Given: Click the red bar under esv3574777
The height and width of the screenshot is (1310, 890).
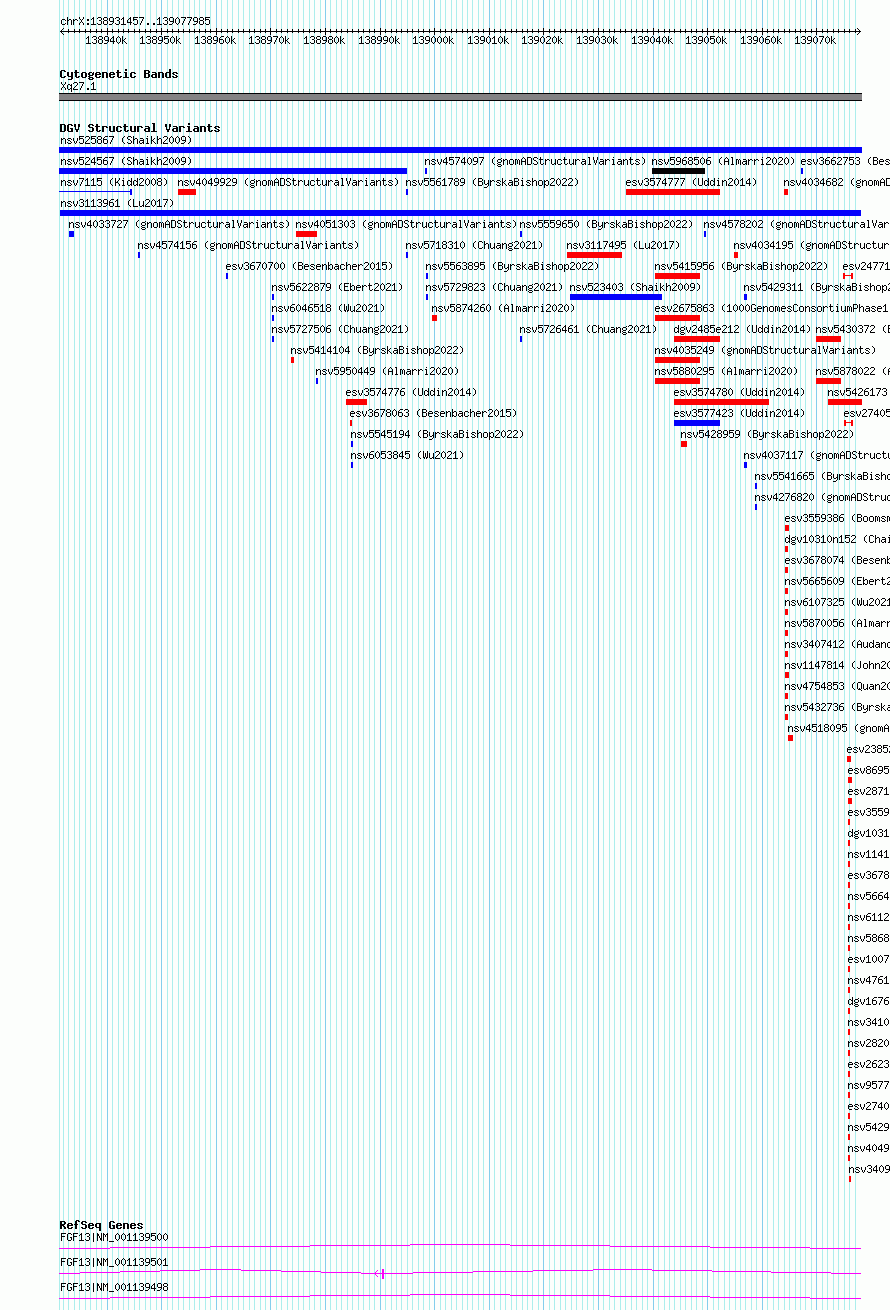Looking at the screenshot, I should point(673,192).
